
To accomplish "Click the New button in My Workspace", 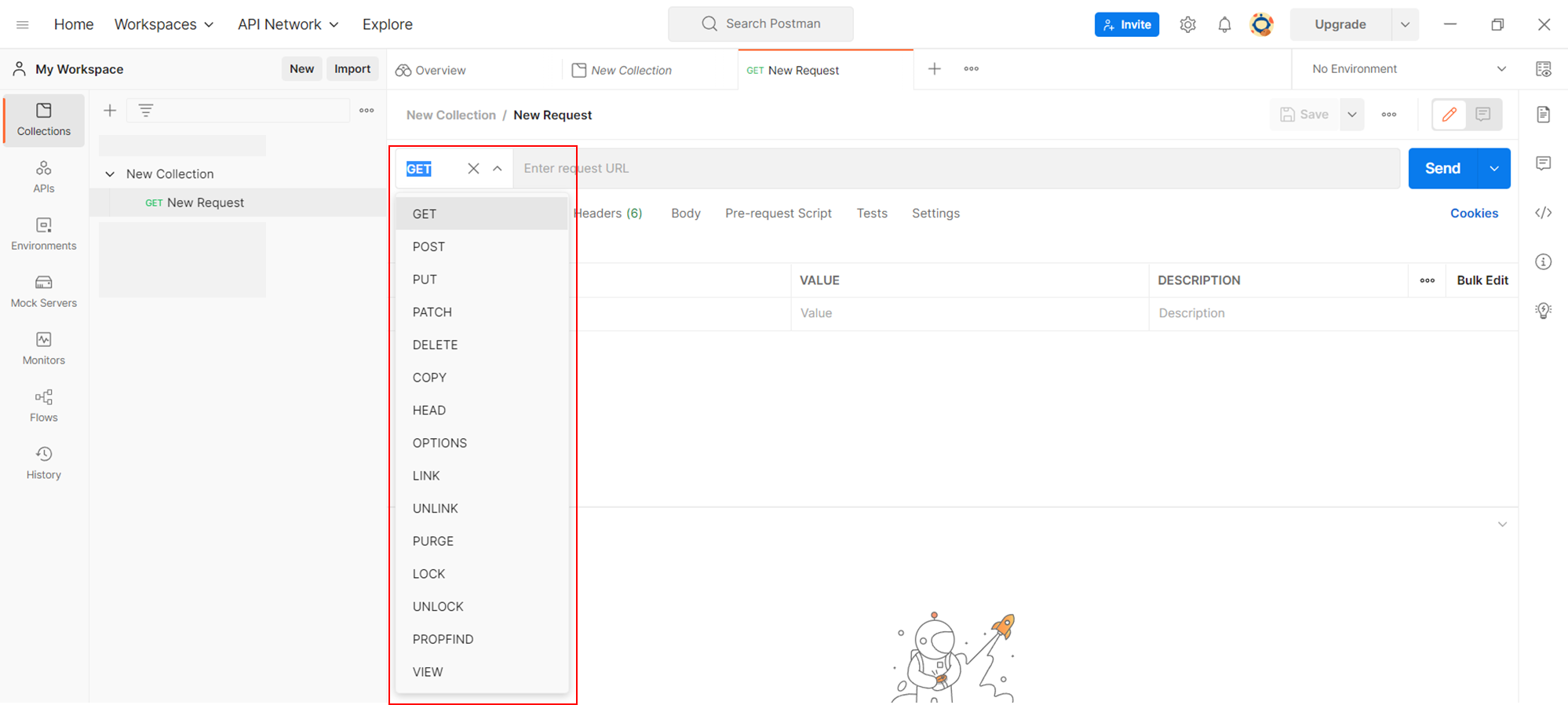I will click(301, 69).
